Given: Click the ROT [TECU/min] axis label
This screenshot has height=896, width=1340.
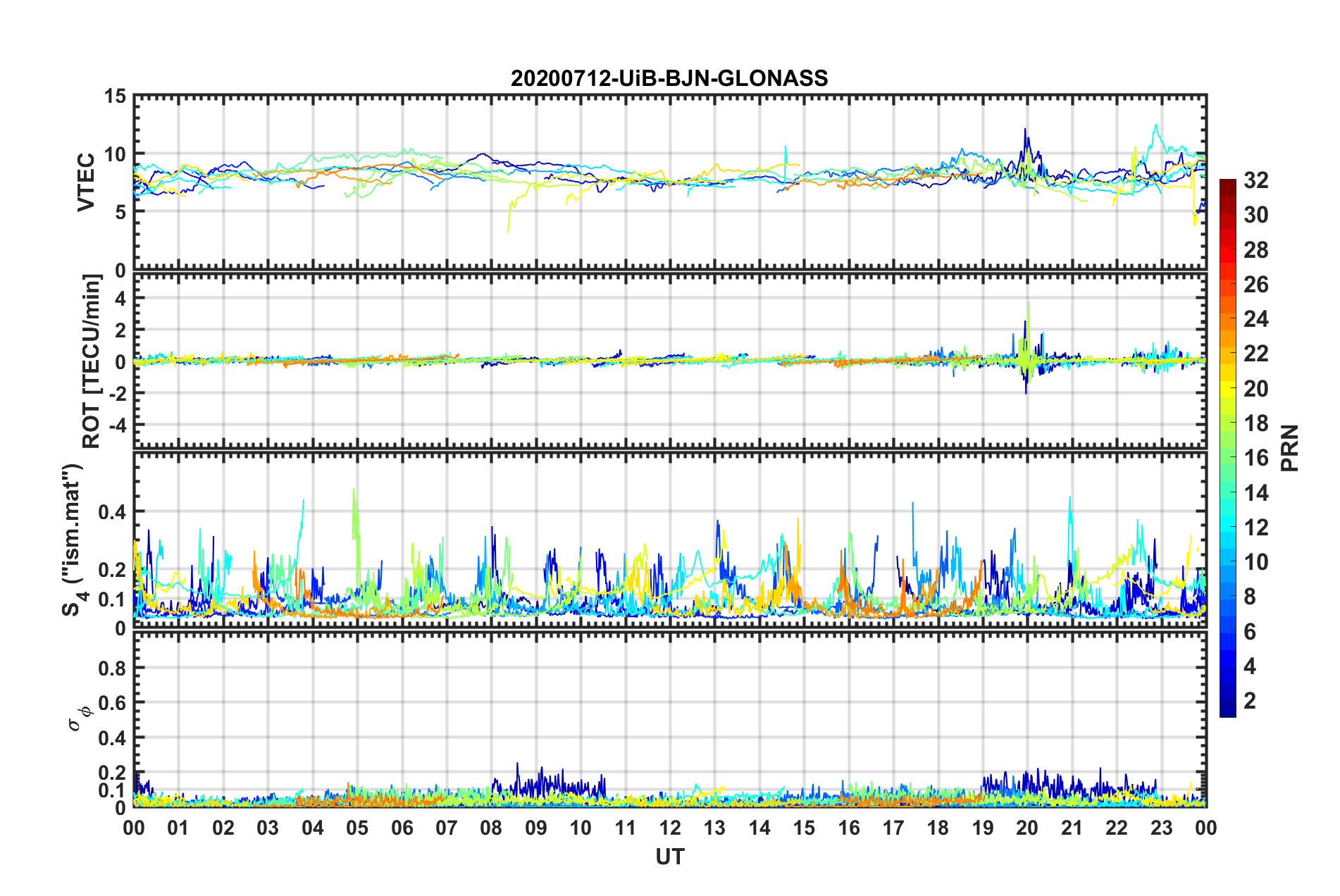Looking at the screenshot, I should (x=92, y=361).
